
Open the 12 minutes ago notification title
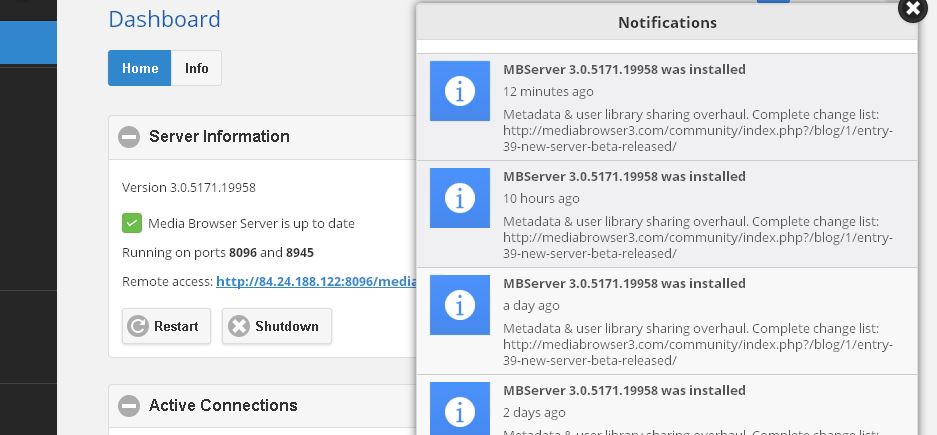(x=624, y=70)
